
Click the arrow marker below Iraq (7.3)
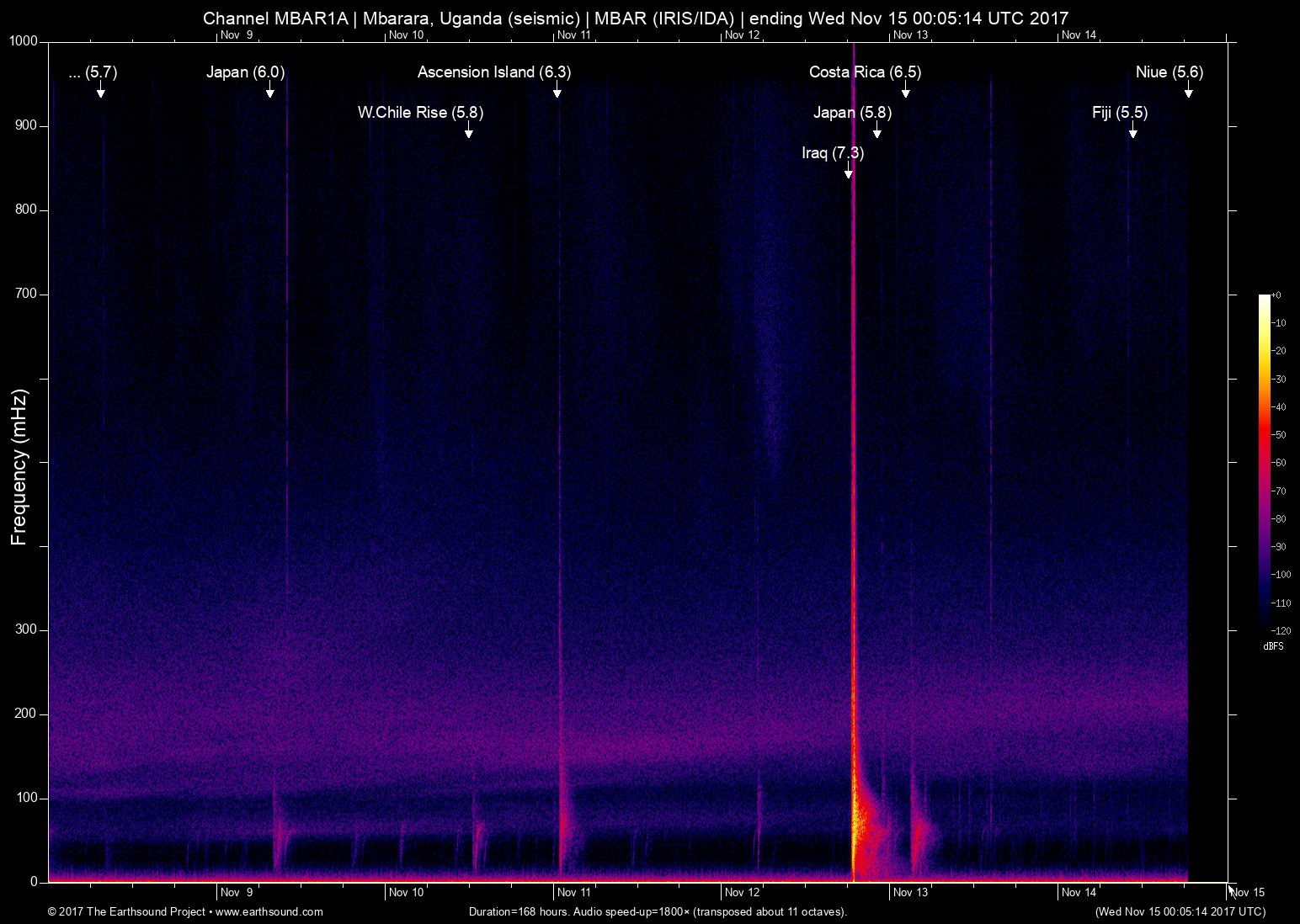click(x=849, y=173)
